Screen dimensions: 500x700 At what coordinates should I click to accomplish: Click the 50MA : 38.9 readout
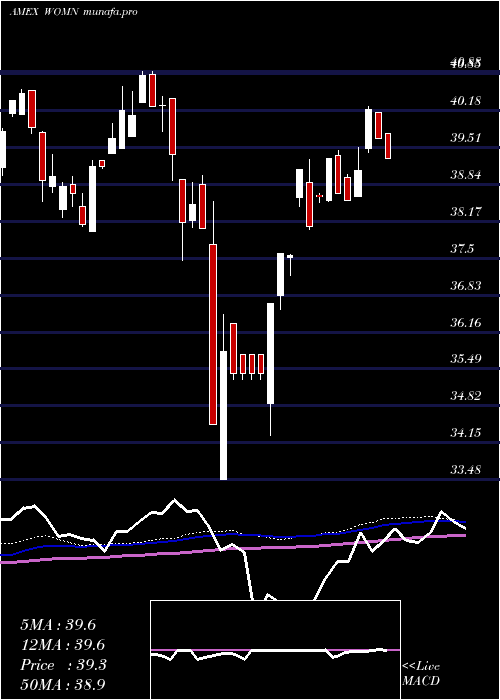click(x=62, y=684)
